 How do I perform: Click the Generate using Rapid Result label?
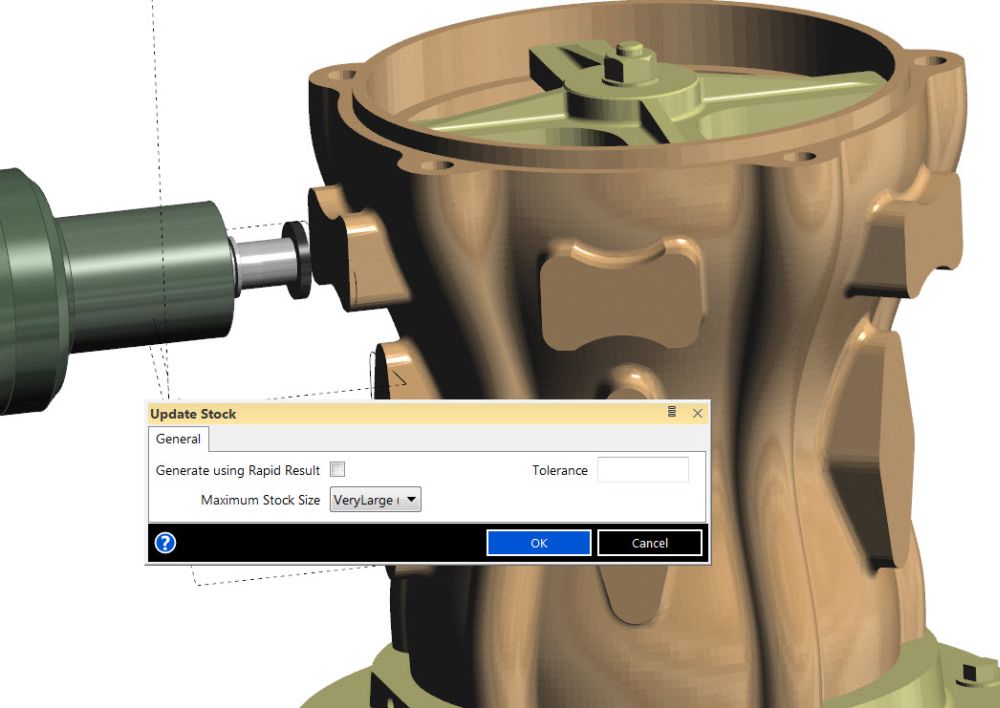click(238, 470)
